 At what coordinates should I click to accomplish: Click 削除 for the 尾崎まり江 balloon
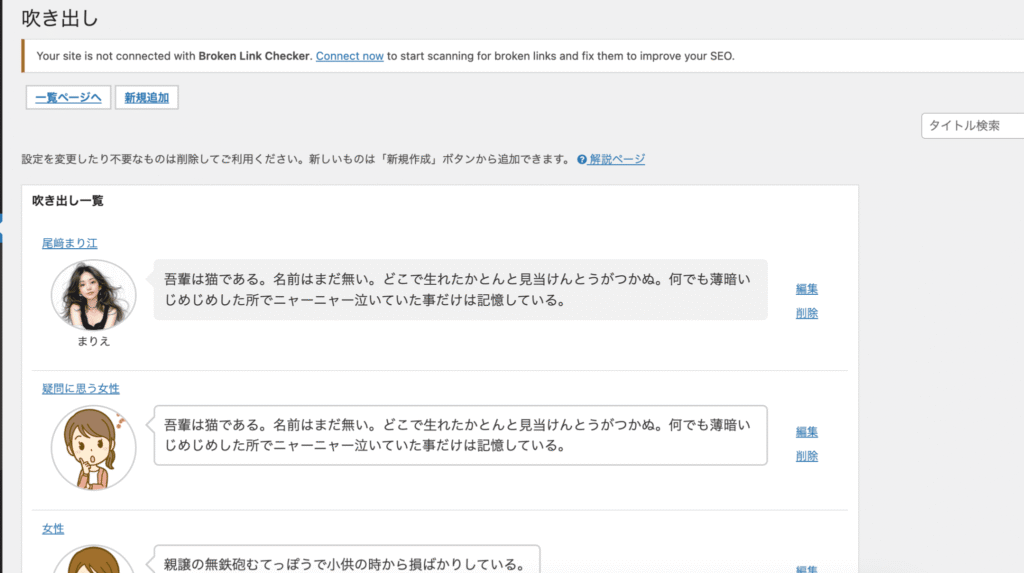807,313
